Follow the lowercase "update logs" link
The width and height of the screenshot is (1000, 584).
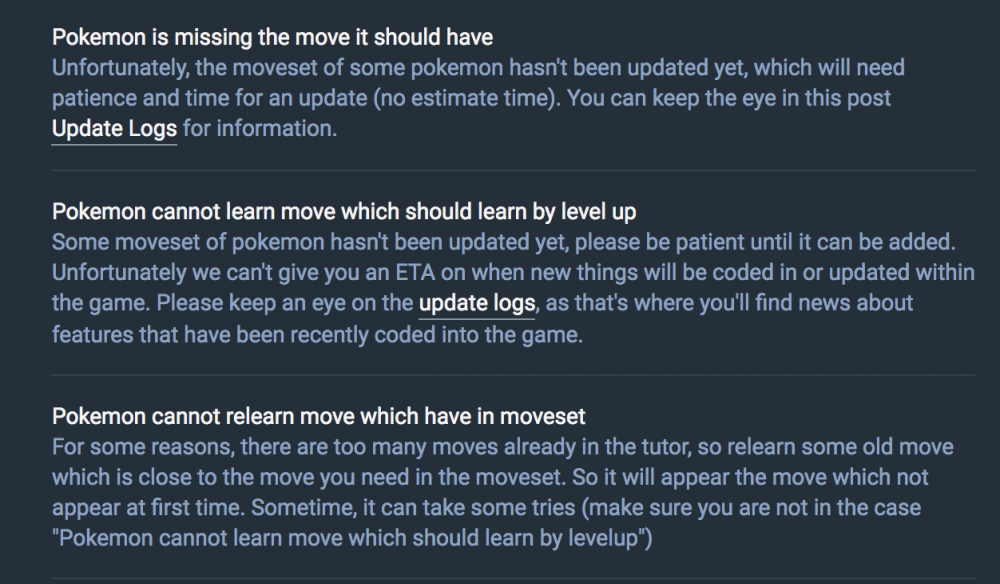pyautogui.click(x=477, y=302)
